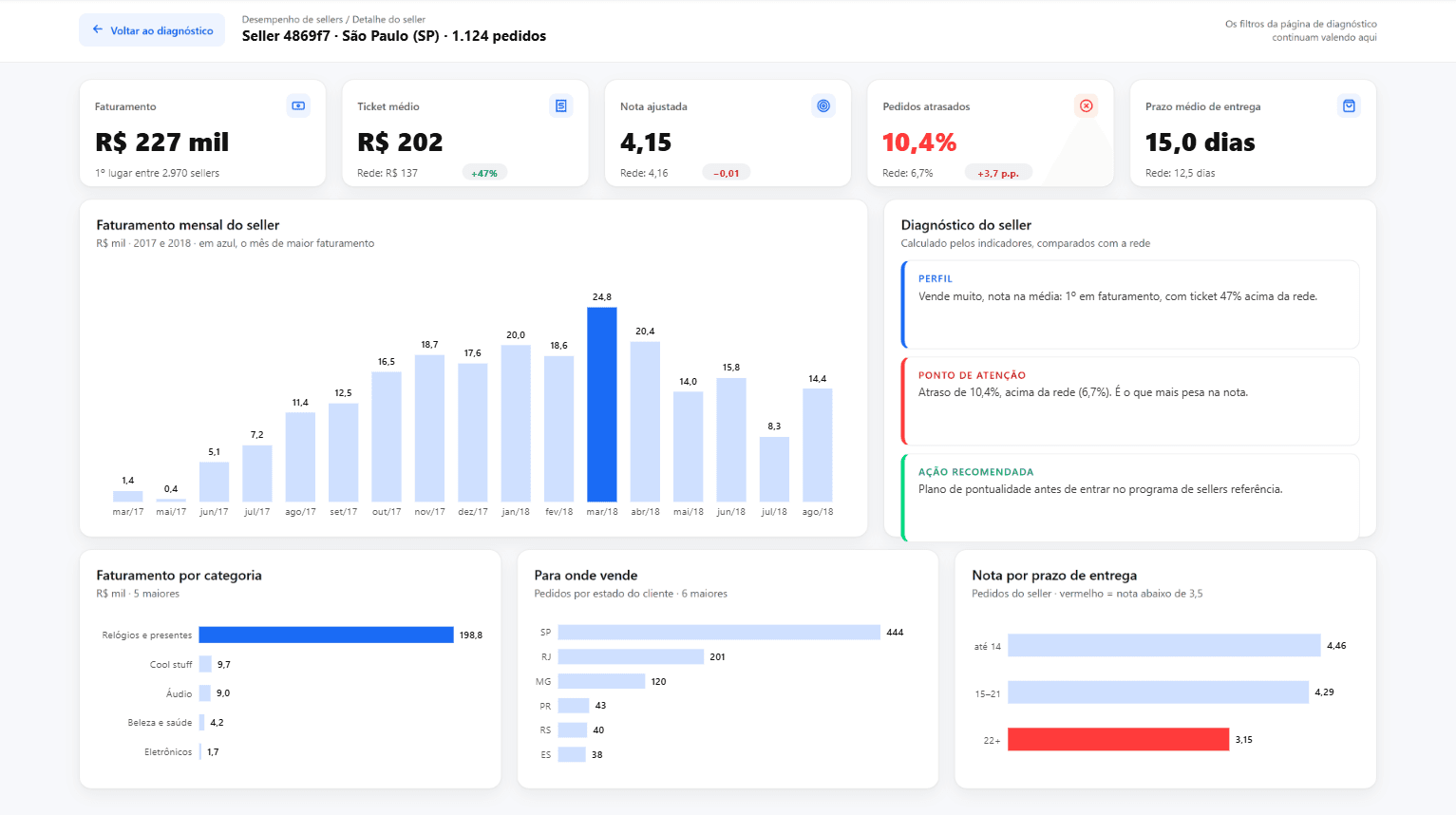The height and width of the screenshot is (815, 1456).
Task: Select the RJ state bar
Action: [x=631, y=656]
